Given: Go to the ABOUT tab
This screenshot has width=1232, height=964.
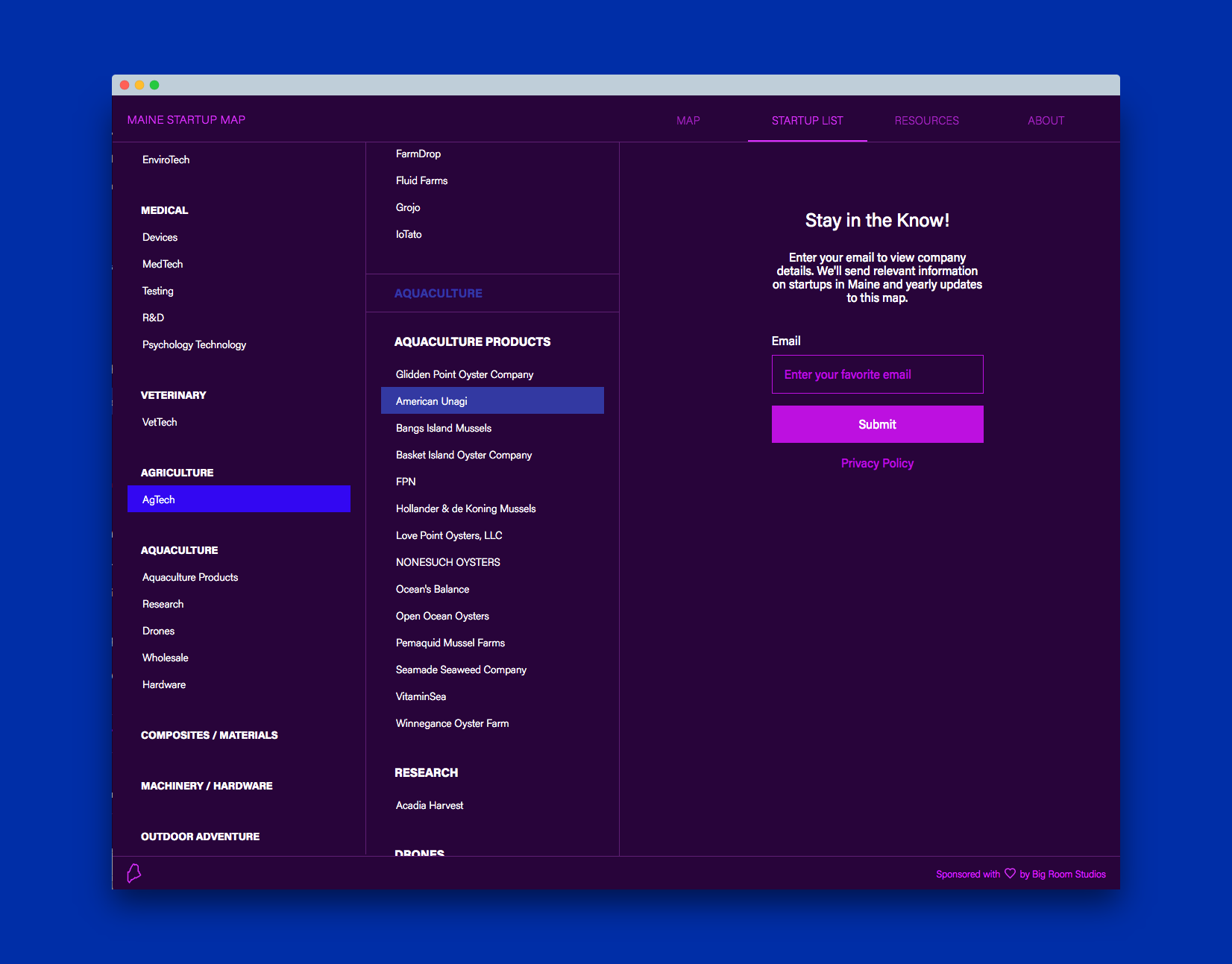Looking at the screenshot, I should [x=1046, y=121].
